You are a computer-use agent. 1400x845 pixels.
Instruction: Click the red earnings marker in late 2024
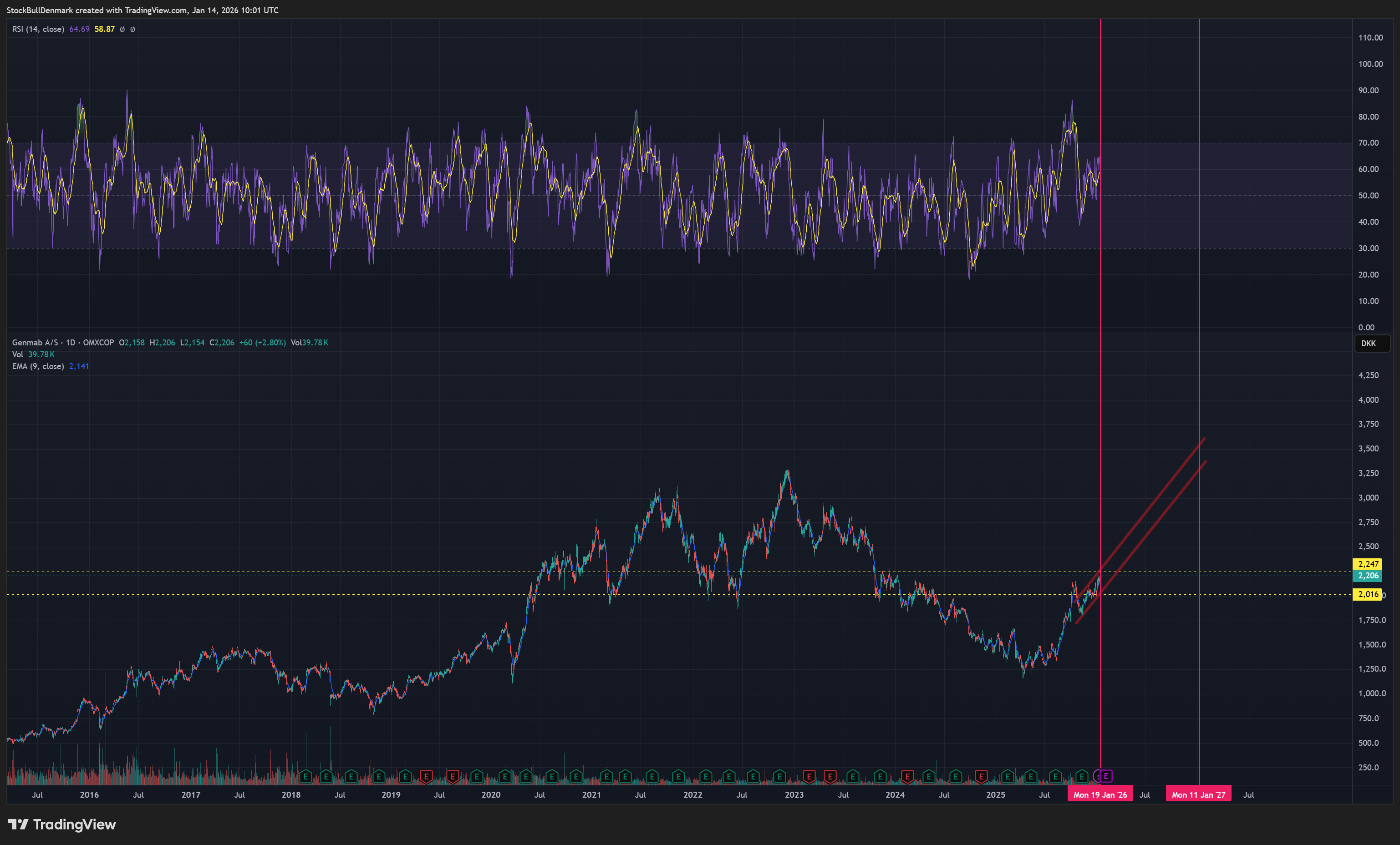[x=981, y=776]
